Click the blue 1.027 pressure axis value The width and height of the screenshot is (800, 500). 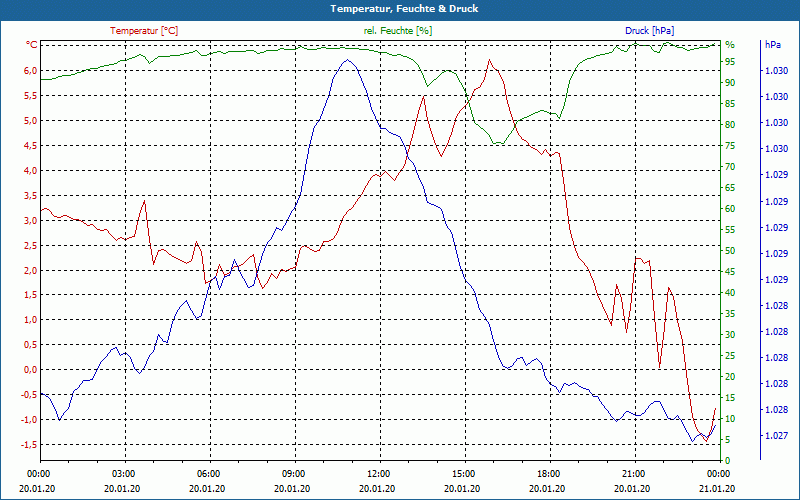tap(776, 436)
